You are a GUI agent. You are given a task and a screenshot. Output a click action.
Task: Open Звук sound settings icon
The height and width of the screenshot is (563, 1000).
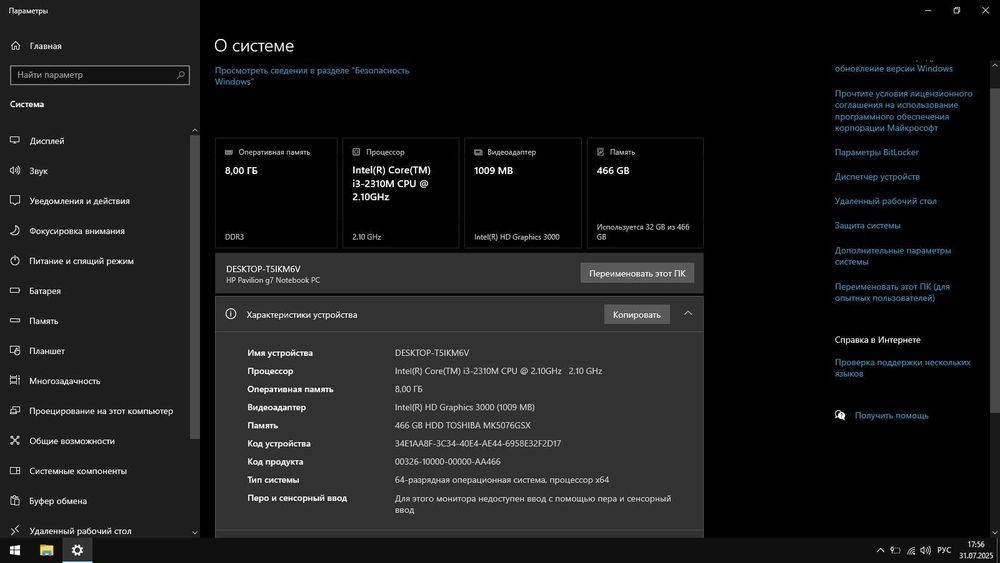tap(15, 170)
